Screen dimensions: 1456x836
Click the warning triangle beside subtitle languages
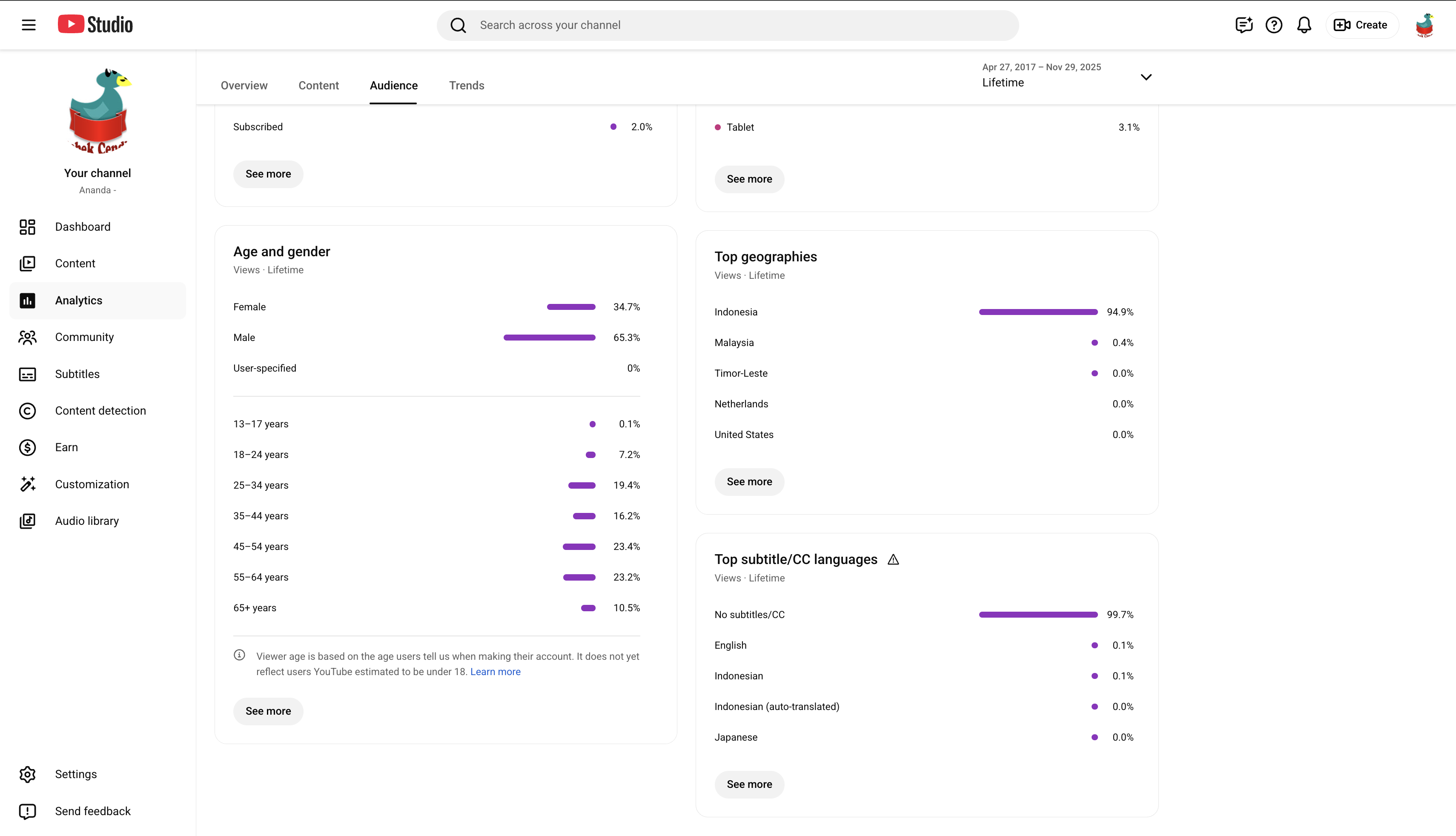[x=893, y=559]
